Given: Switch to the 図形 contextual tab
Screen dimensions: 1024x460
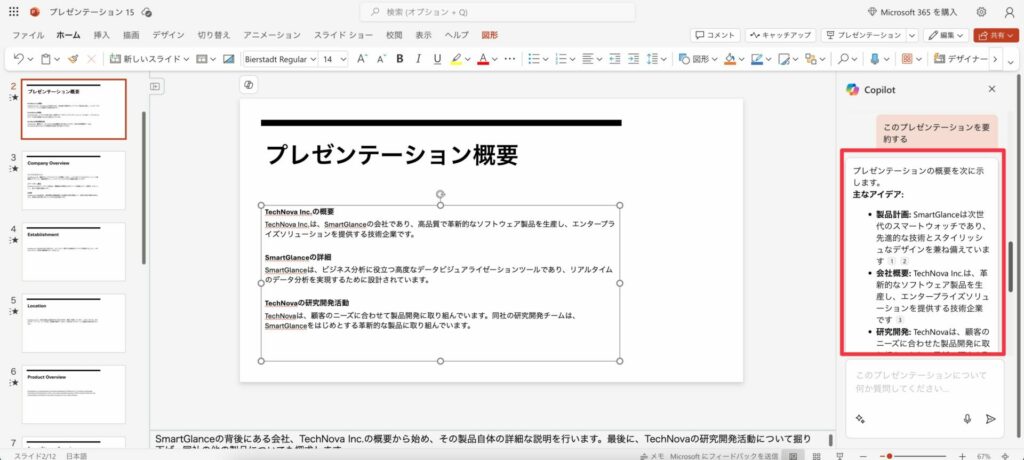Looking at the screenshot, I should [x=490, y=35].
